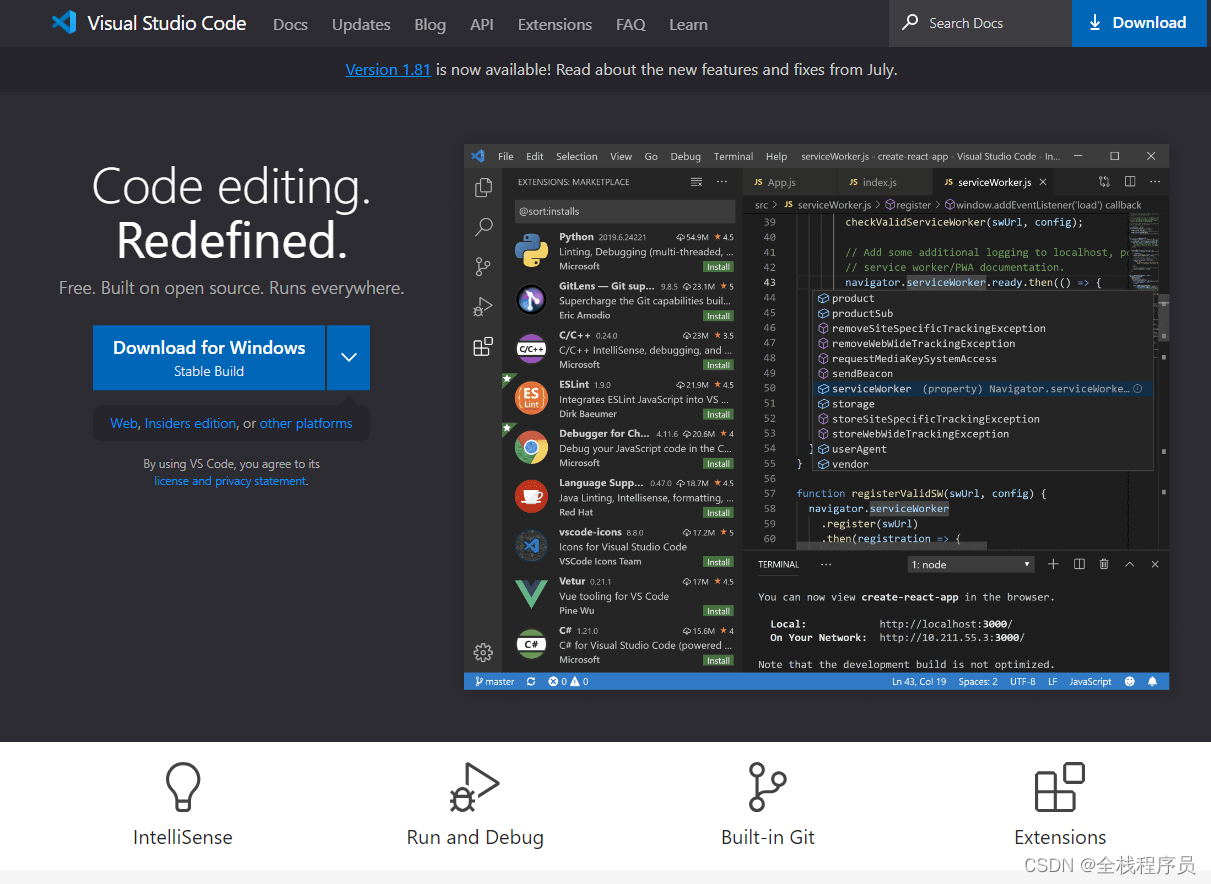Click the Search Docs field
The image size is (1211, 884).
coord(980,23)
